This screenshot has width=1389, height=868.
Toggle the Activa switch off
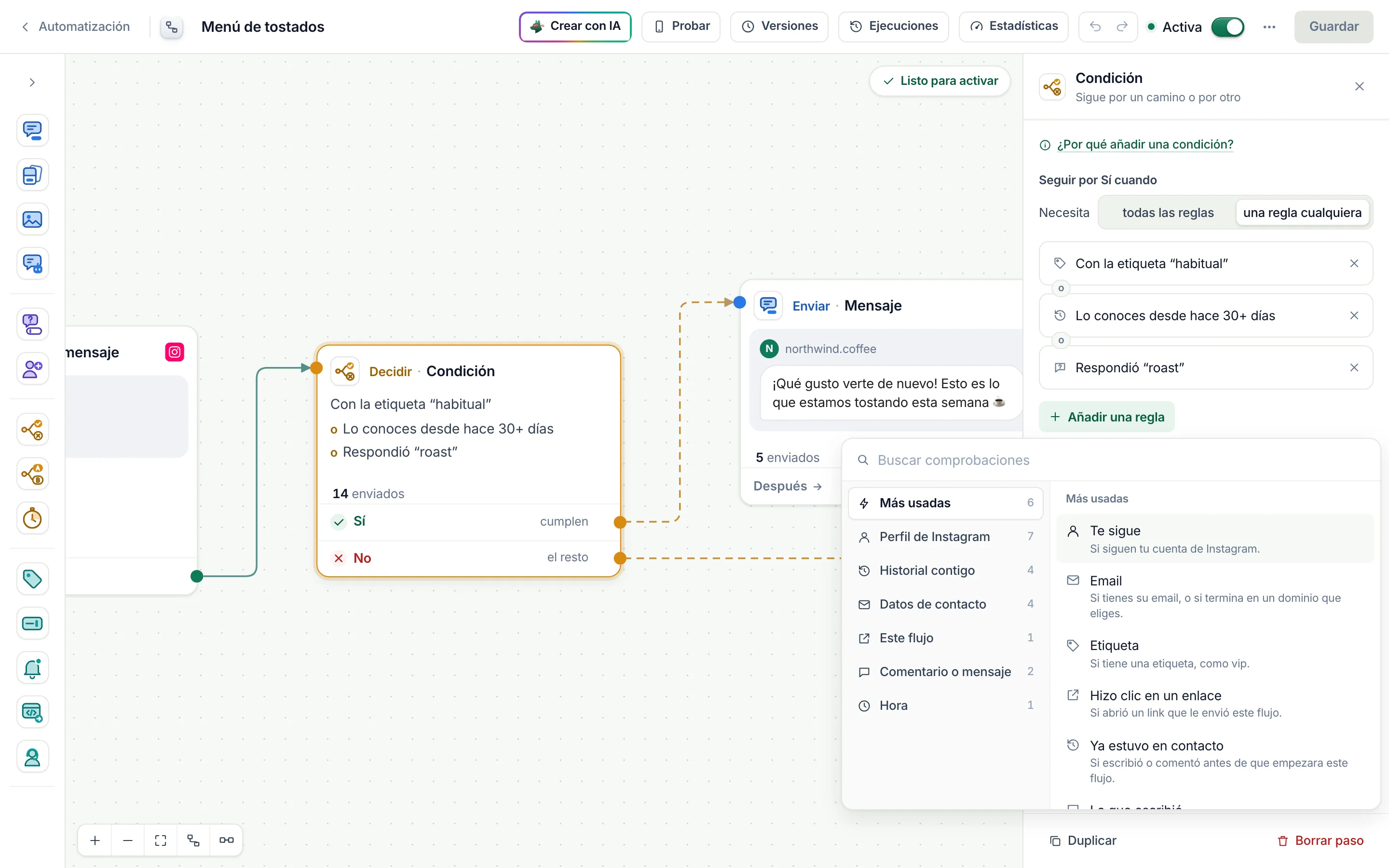pyautogui.click(x=1227, y=27)
